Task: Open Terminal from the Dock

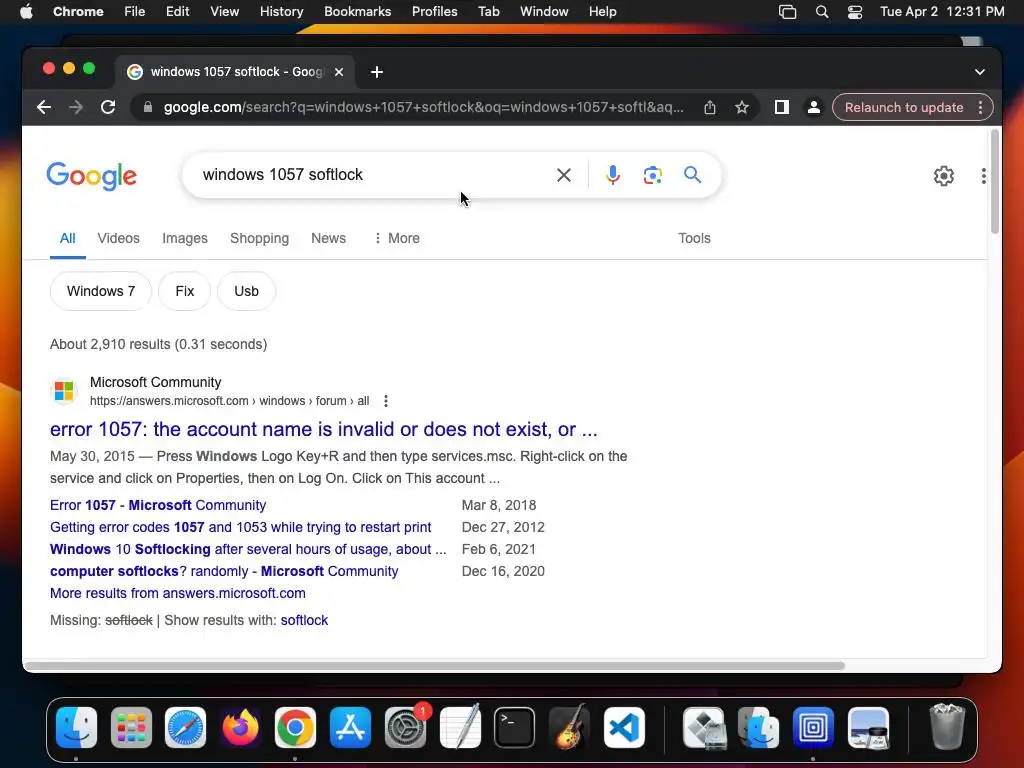Action: tap(515, 727)
